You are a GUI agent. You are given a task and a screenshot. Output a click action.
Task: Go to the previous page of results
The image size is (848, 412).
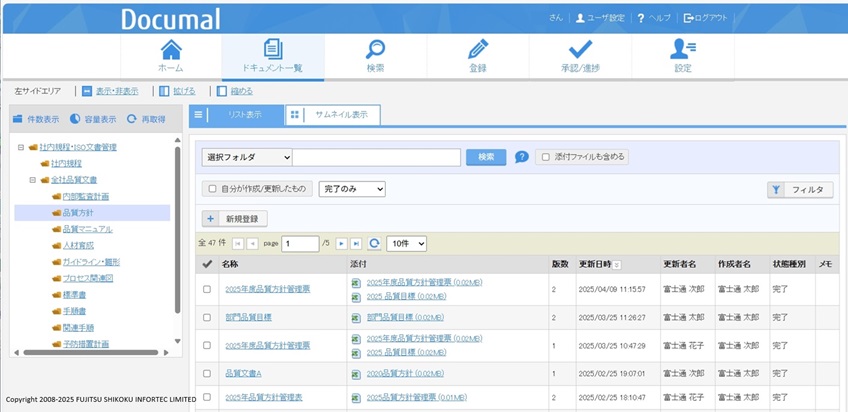[252, 244]
